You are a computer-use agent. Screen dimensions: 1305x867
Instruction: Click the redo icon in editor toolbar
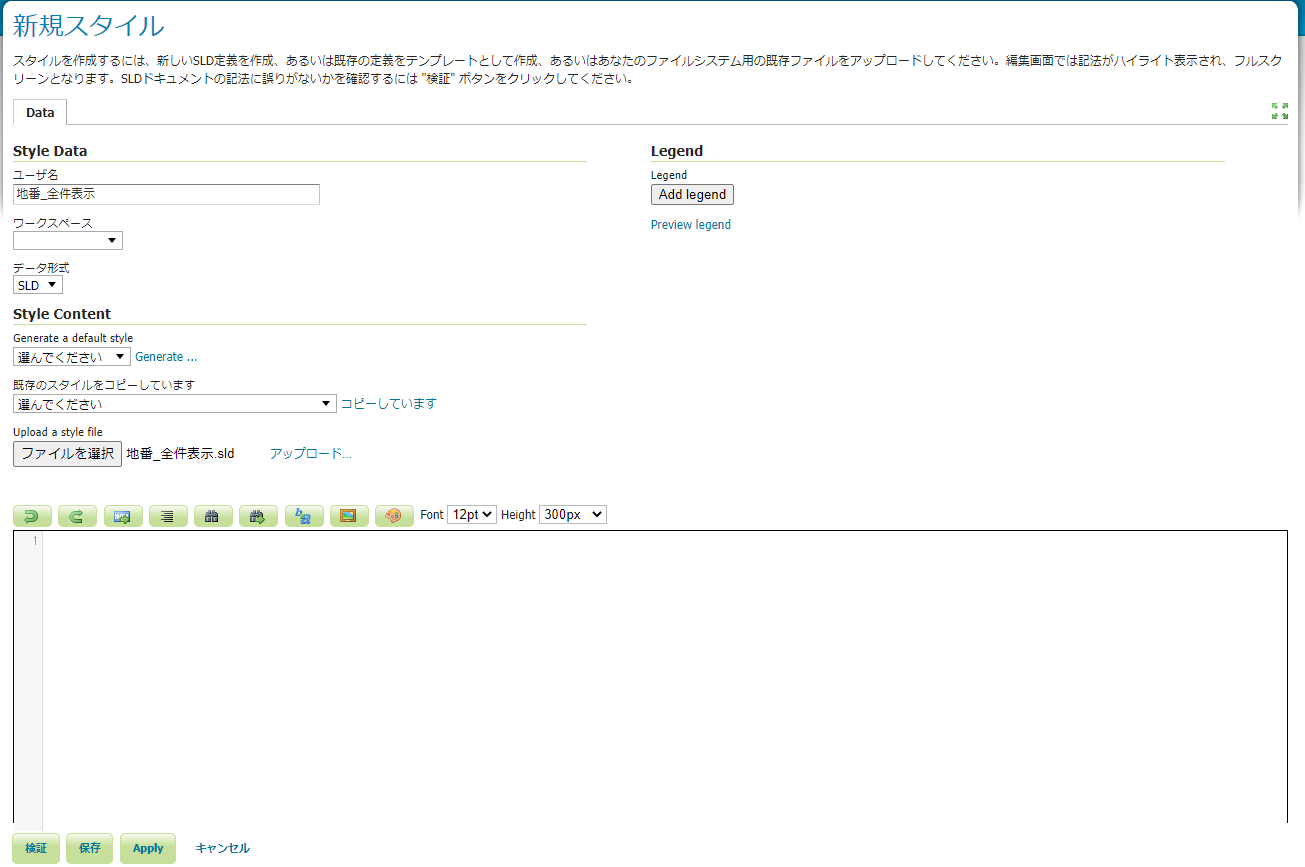[77, 516]
